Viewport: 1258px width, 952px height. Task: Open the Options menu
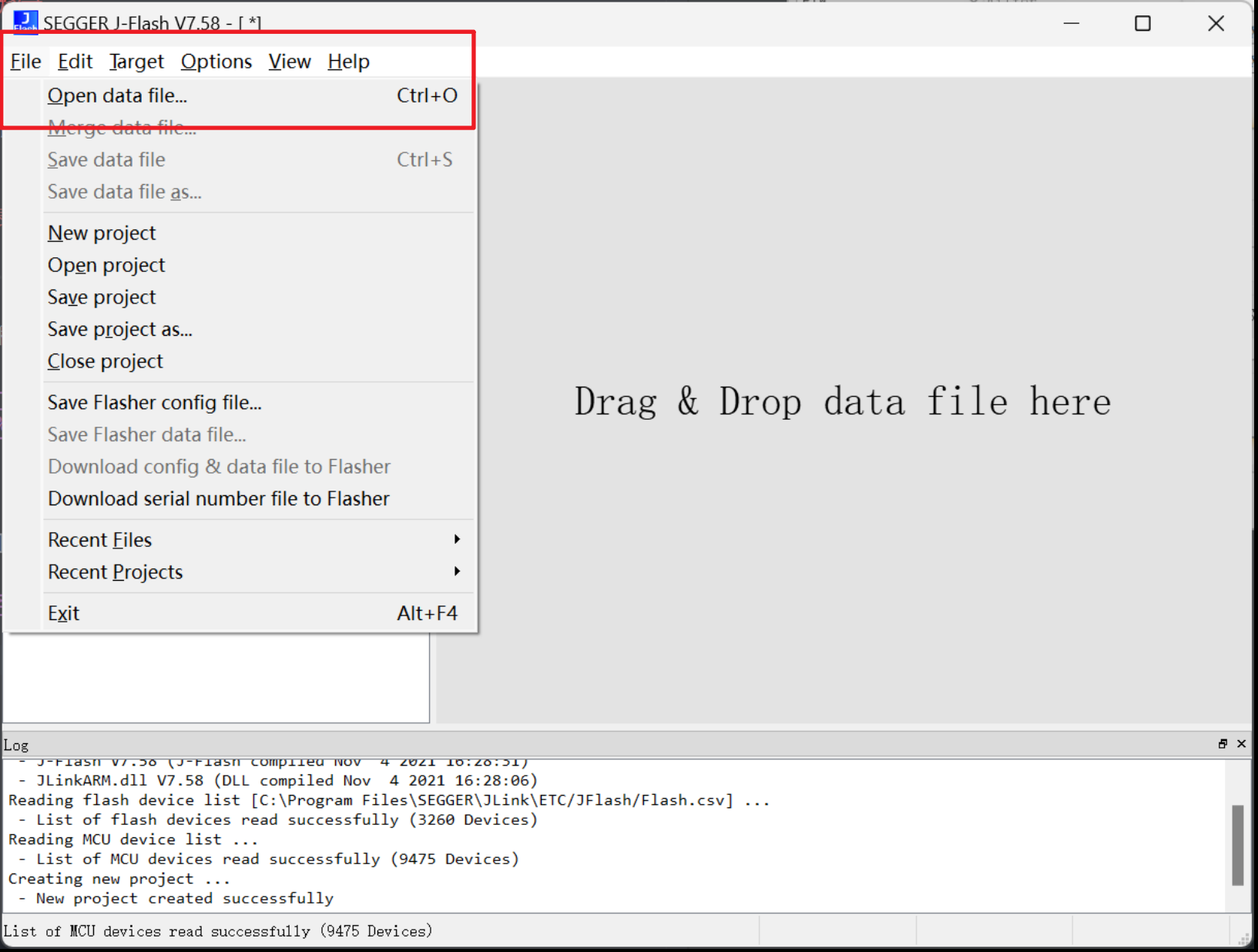tap(216, 62)
